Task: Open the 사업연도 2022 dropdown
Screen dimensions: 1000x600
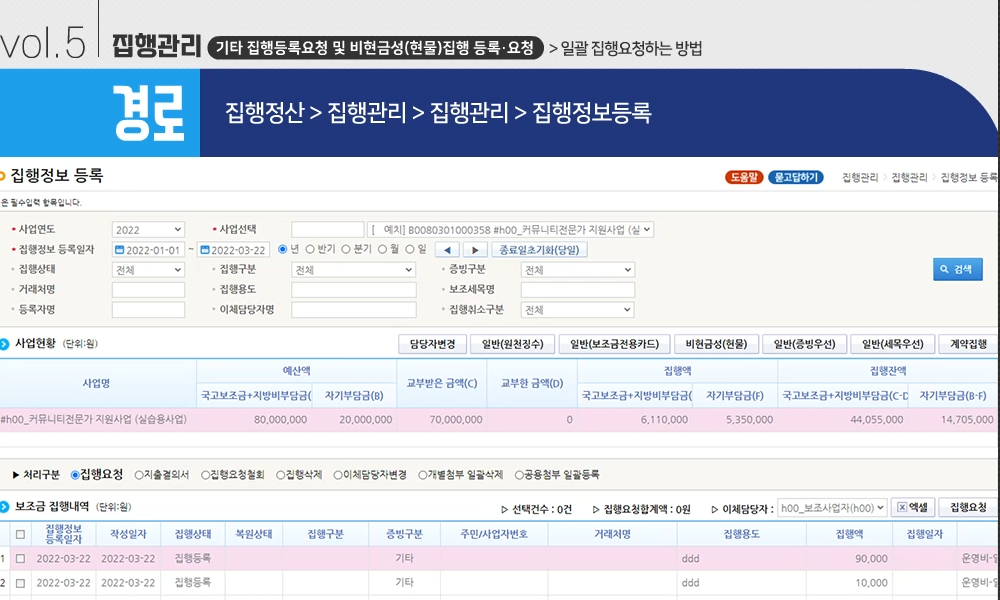Action: [148, 230]
